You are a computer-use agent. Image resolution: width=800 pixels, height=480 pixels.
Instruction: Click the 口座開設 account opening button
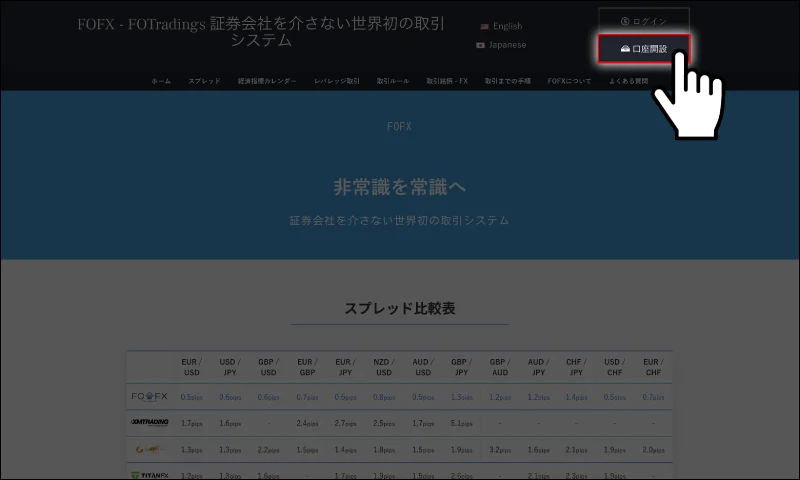tap(643, 48)
